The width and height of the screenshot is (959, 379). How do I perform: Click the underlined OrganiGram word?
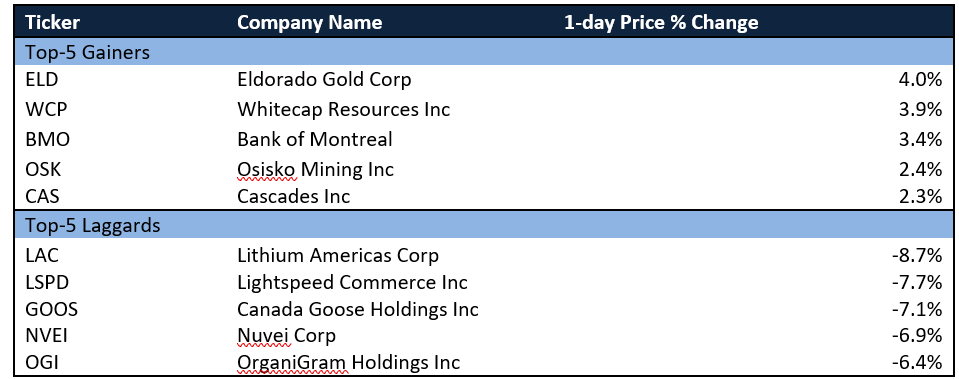[292, 362]
